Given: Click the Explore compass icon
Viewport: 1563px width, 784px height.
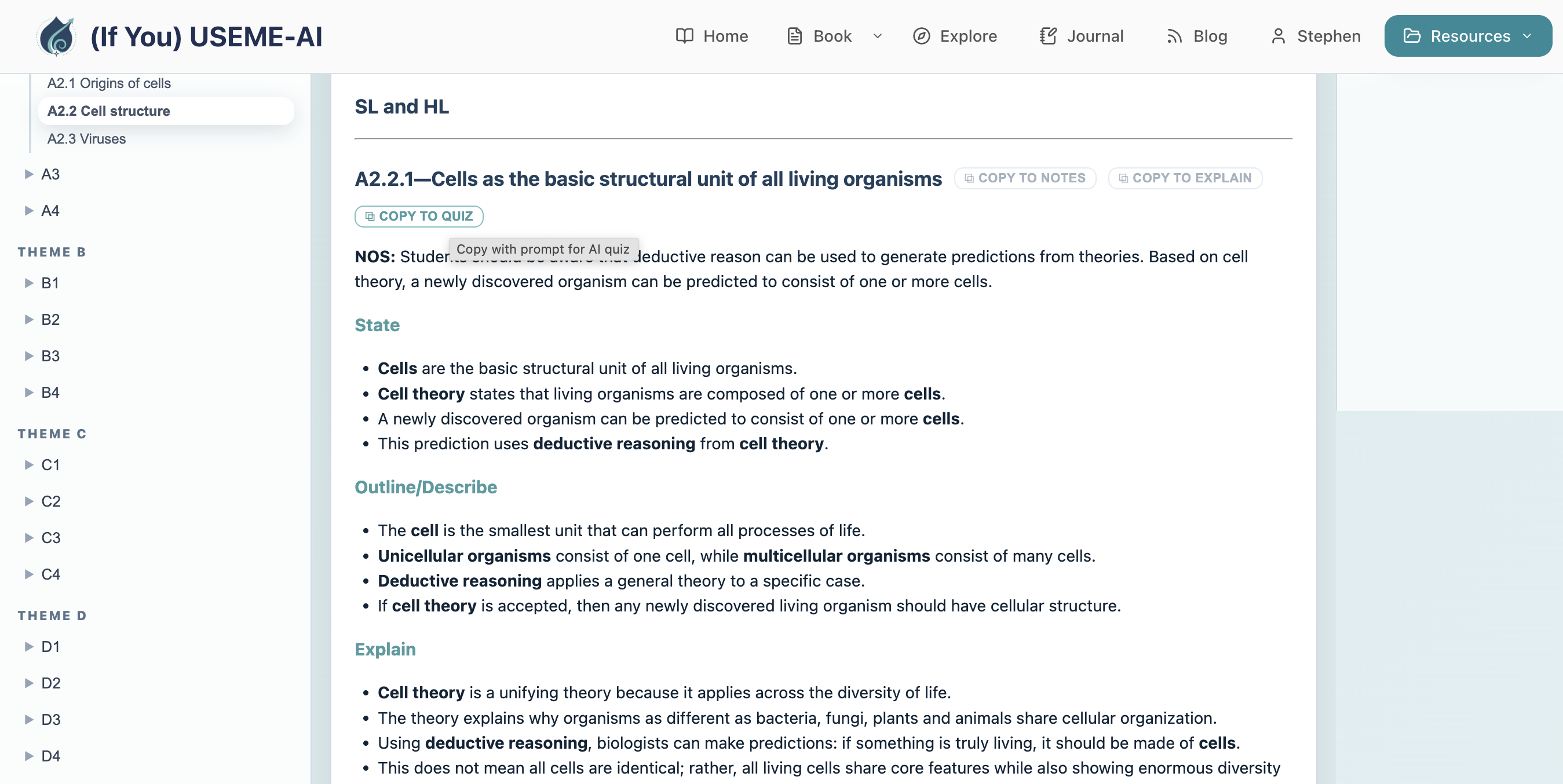Looking at the screenshot, I should 921,36.
